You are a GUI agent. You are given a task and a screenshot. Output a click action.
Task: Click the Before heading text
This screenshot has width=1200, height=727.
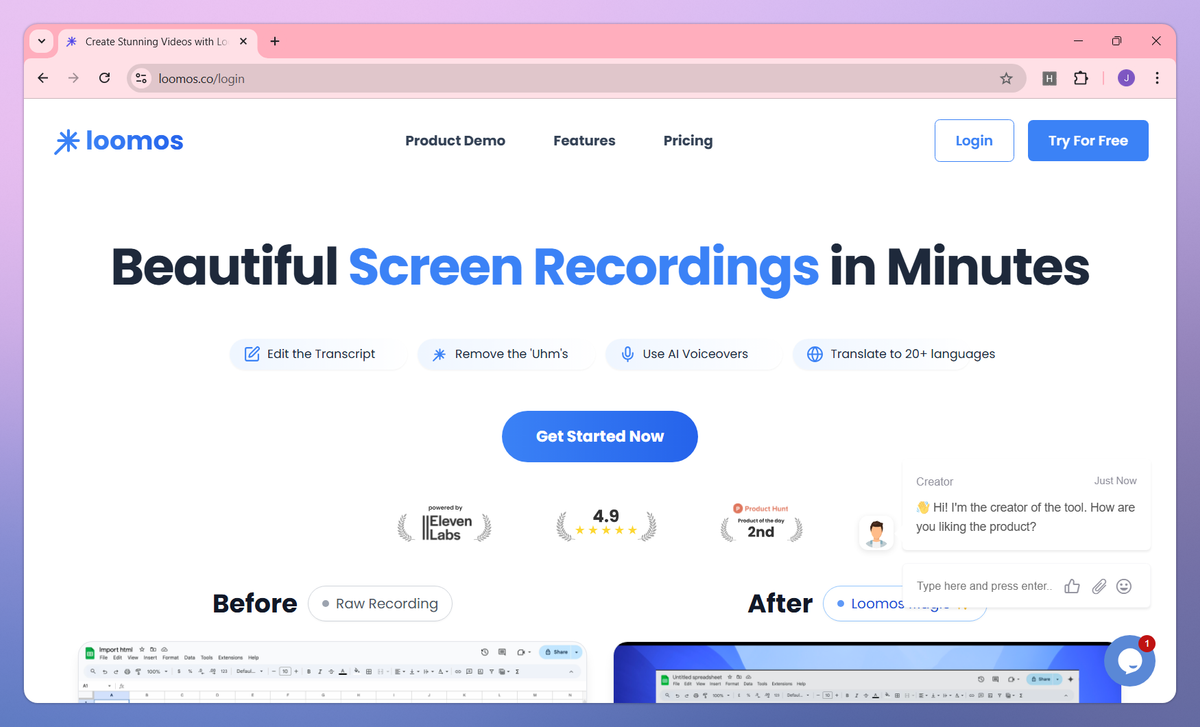(x=255, y=604)
